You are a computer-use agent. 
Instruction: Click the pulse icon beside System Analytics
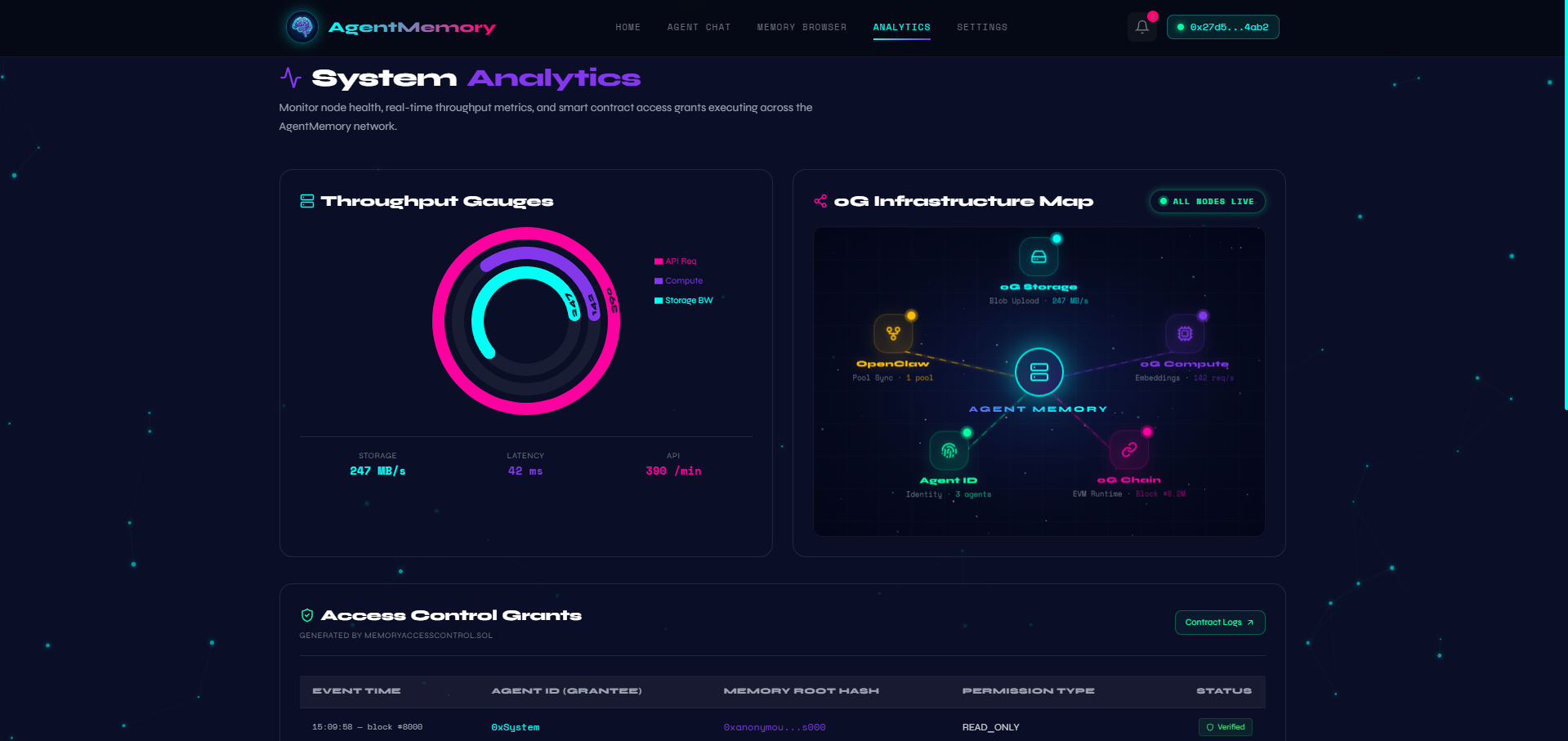[x=291, y=78]
